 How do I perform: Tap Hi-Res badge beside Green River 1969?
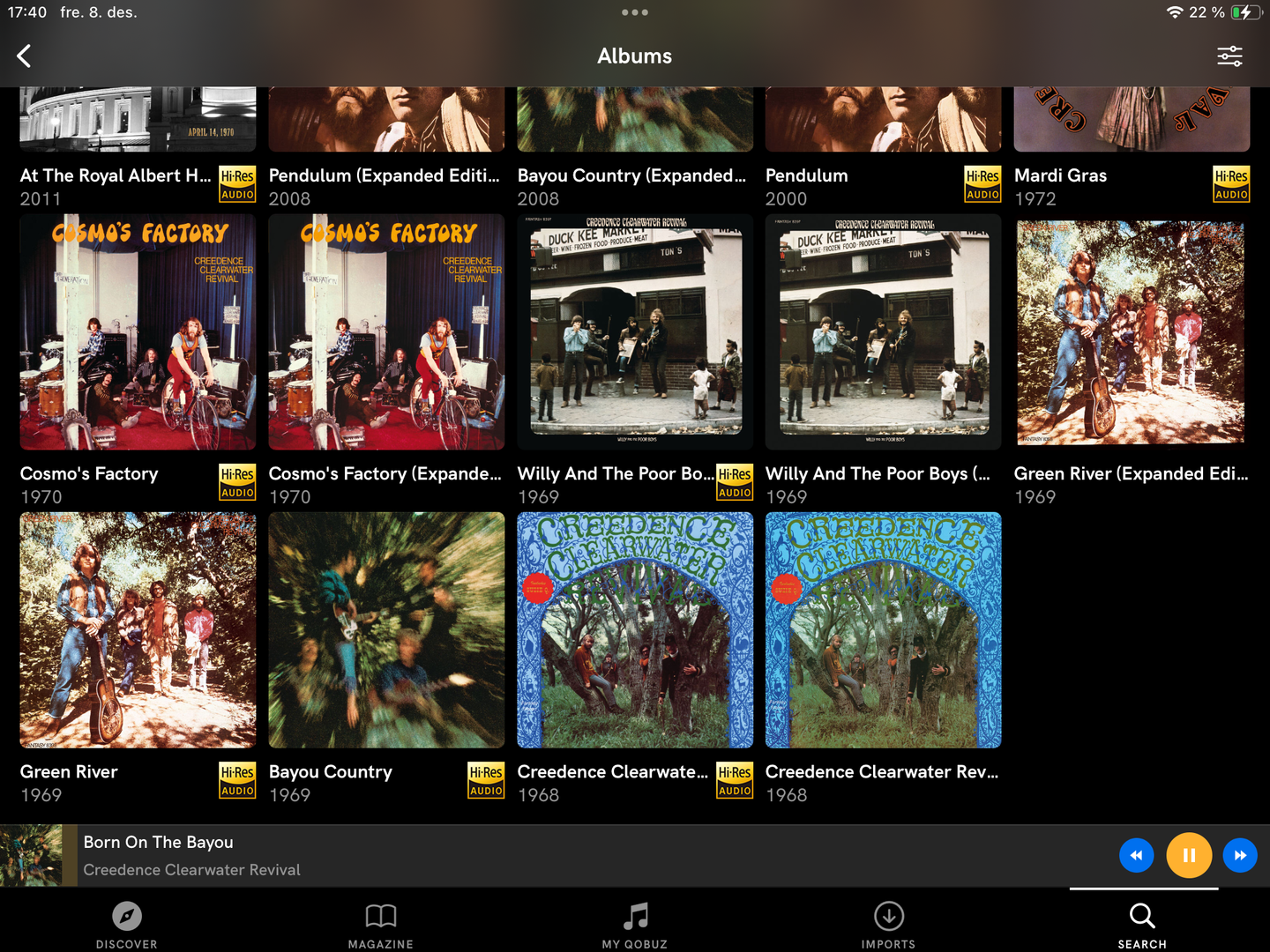point(237,781)
